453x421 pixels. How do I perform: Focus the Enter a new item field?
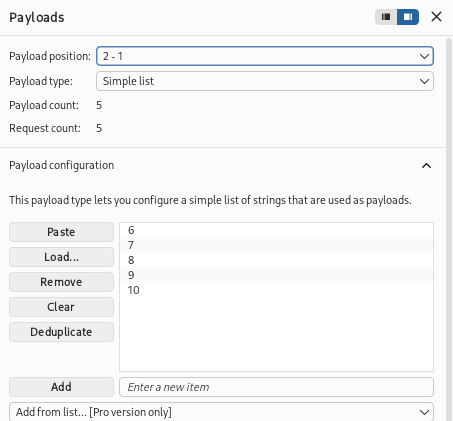tap(276, 387)
